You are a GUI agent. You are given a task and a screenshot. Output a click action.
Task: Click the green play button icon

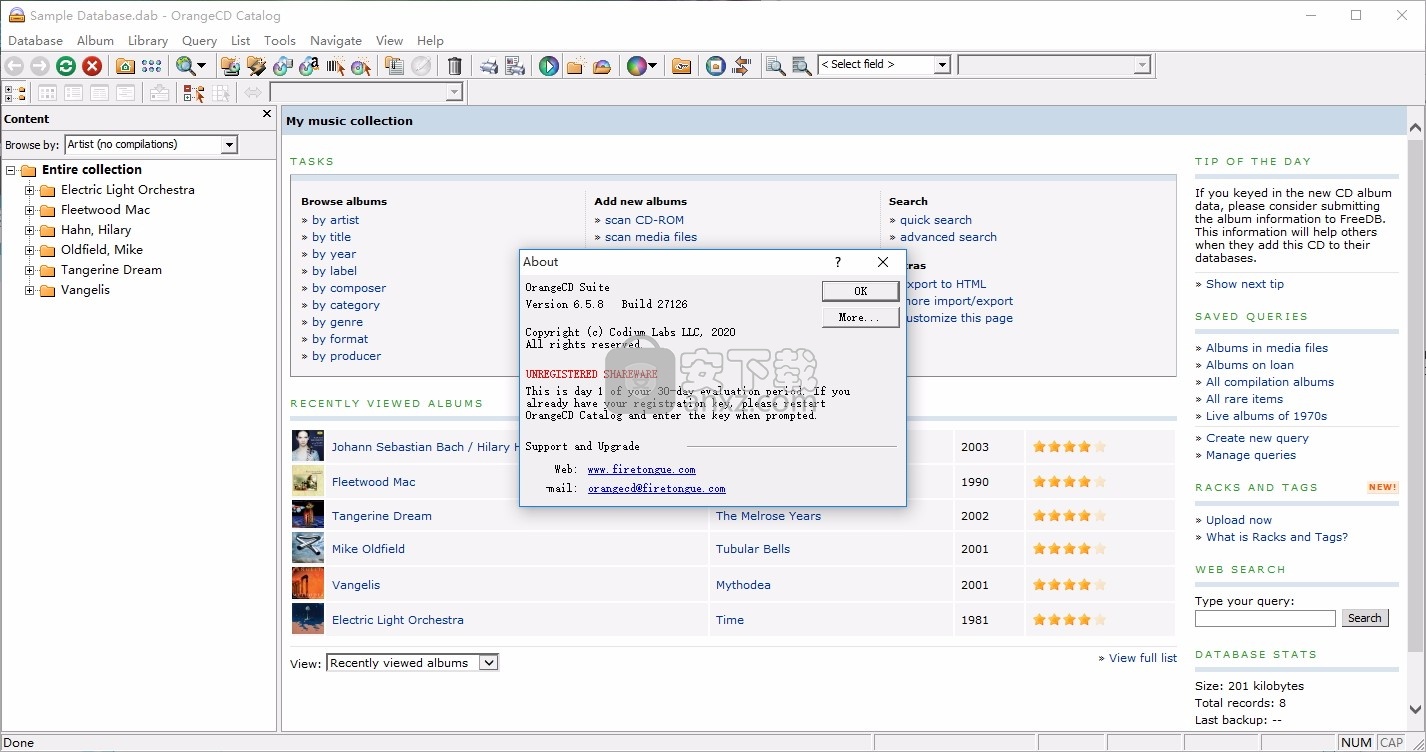(549, 66)
